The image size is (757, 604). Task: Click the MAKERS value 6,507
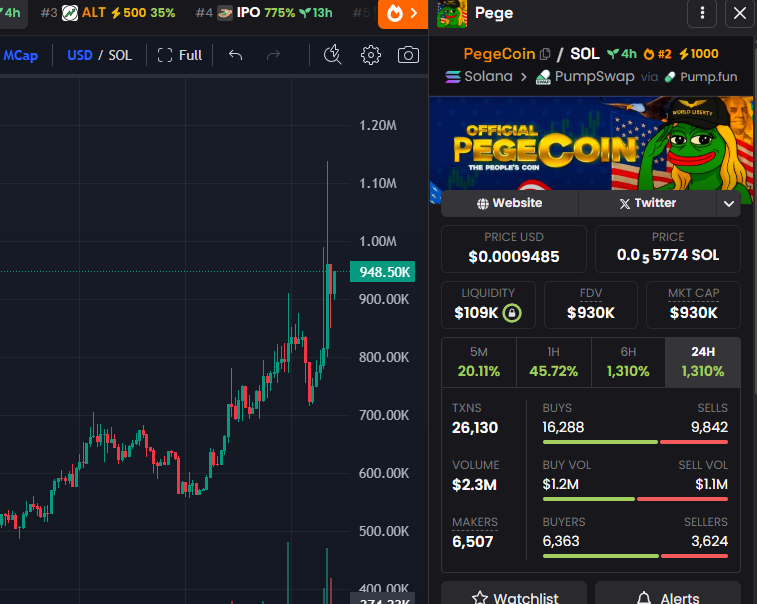(x=472, y=542)
